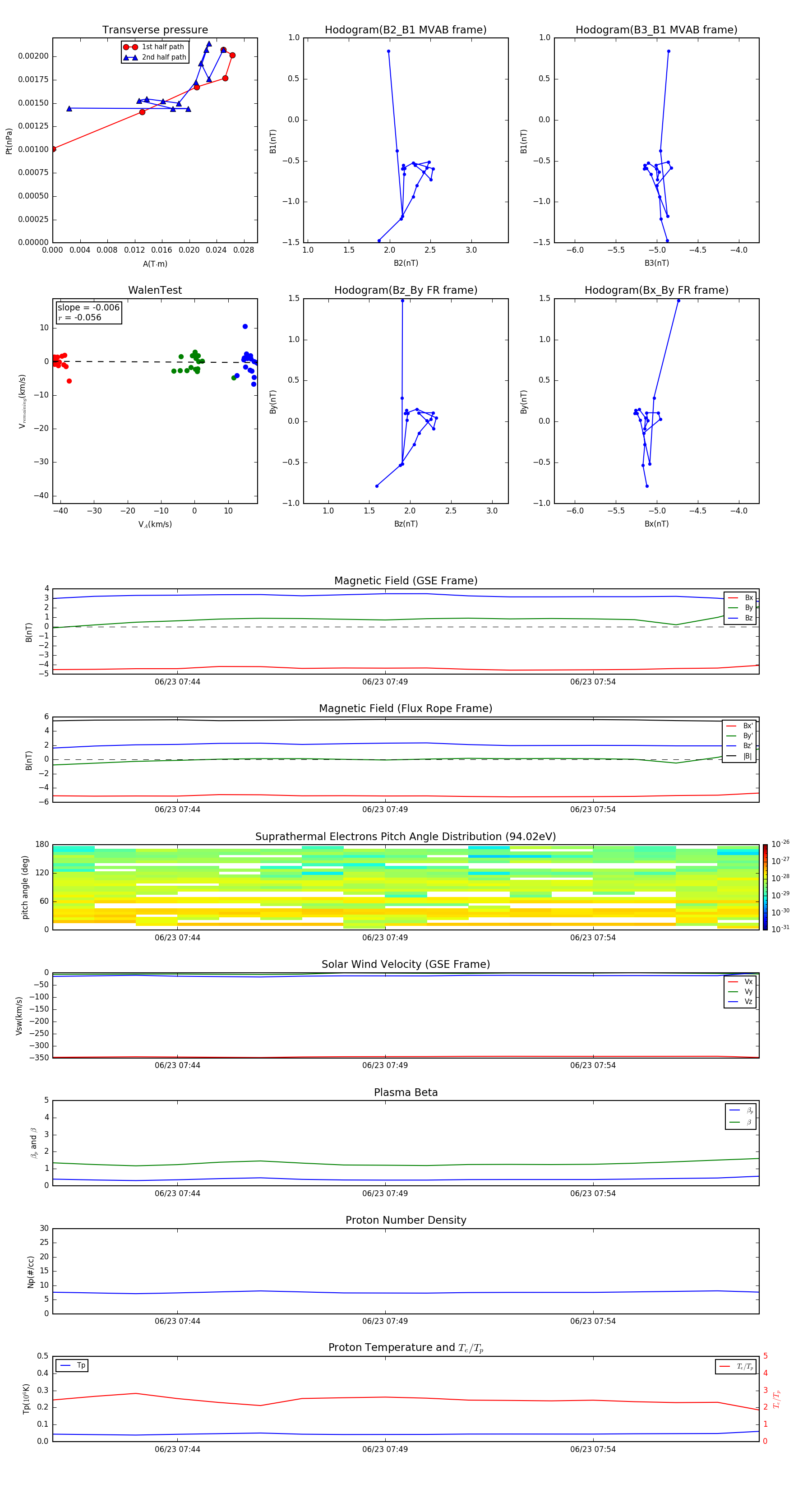This screenshot has height=1489, width=812.
Task: Click the "Proton Number Density" title
Action: [406, 1220]
